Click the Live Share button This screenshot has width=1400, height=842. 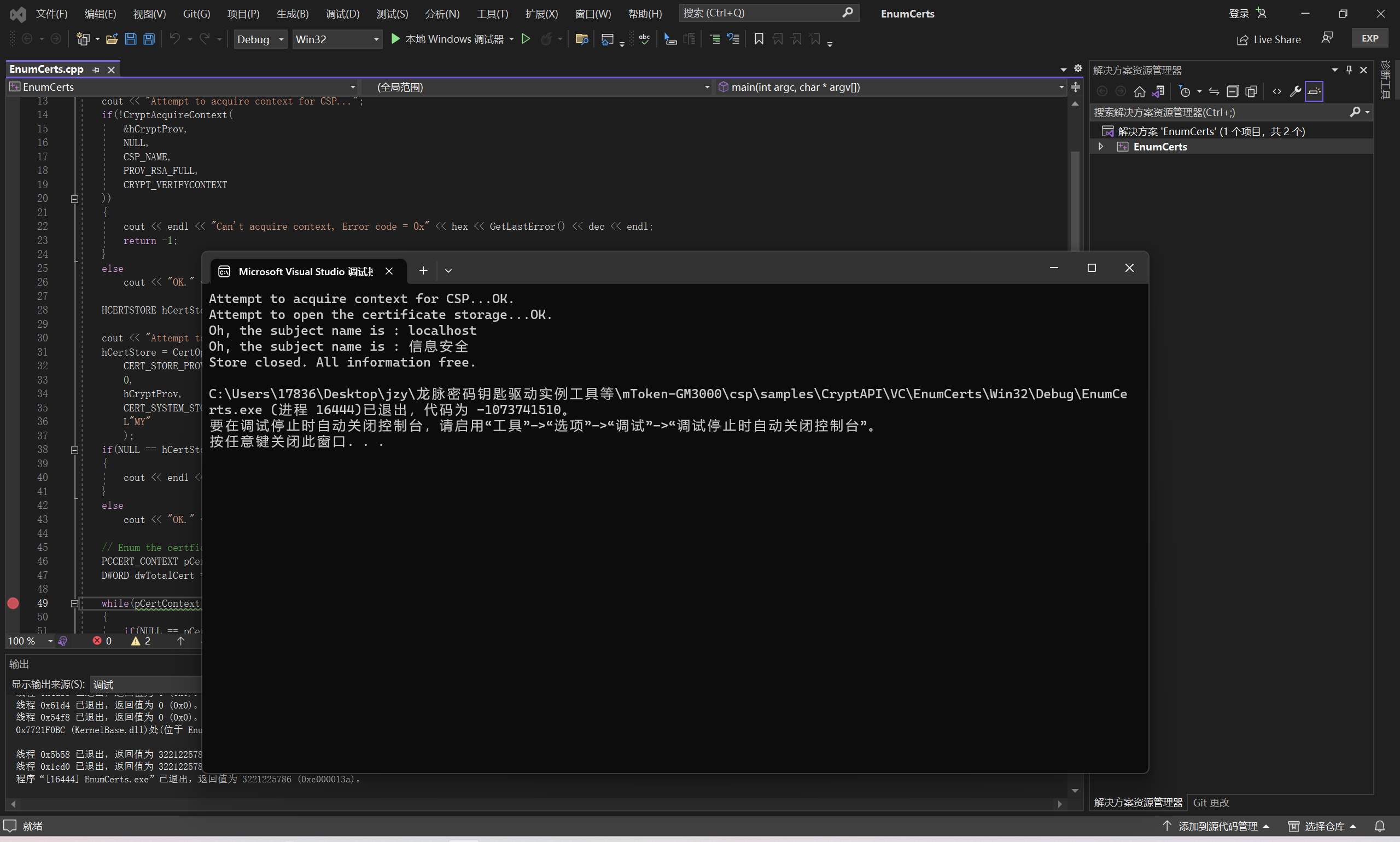[x=1269, y=39]
